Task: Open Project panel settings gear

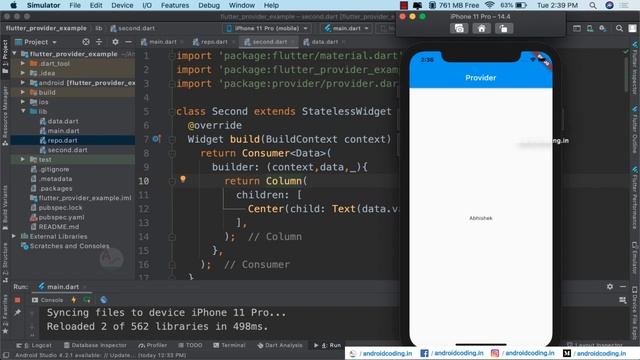Action: (x=116, y=42)
